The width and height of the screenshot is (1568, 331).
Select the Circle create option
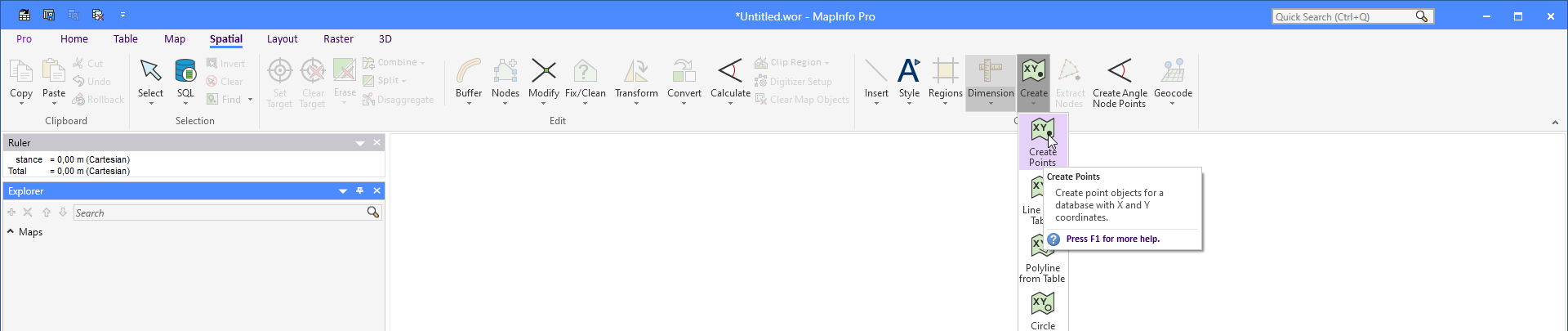(1043, 311)
